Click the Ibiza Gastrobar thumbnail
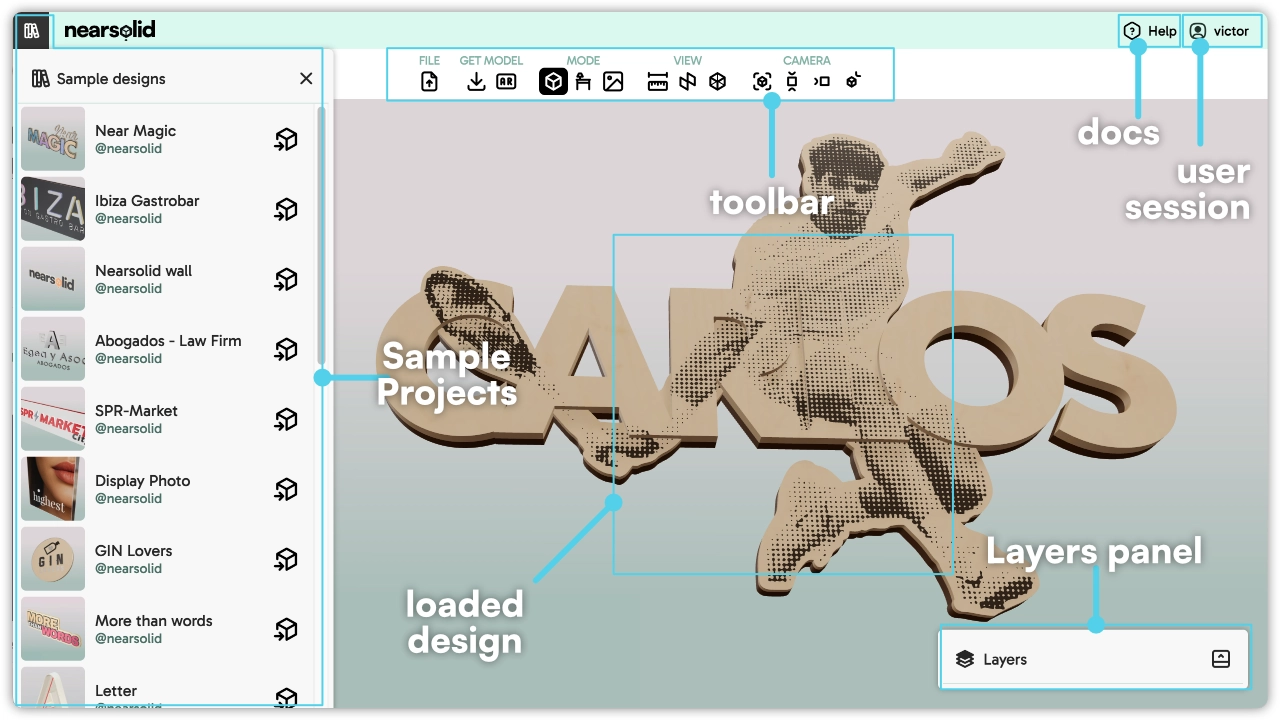The image size is (1280, 720). click(x=52, y=209)
